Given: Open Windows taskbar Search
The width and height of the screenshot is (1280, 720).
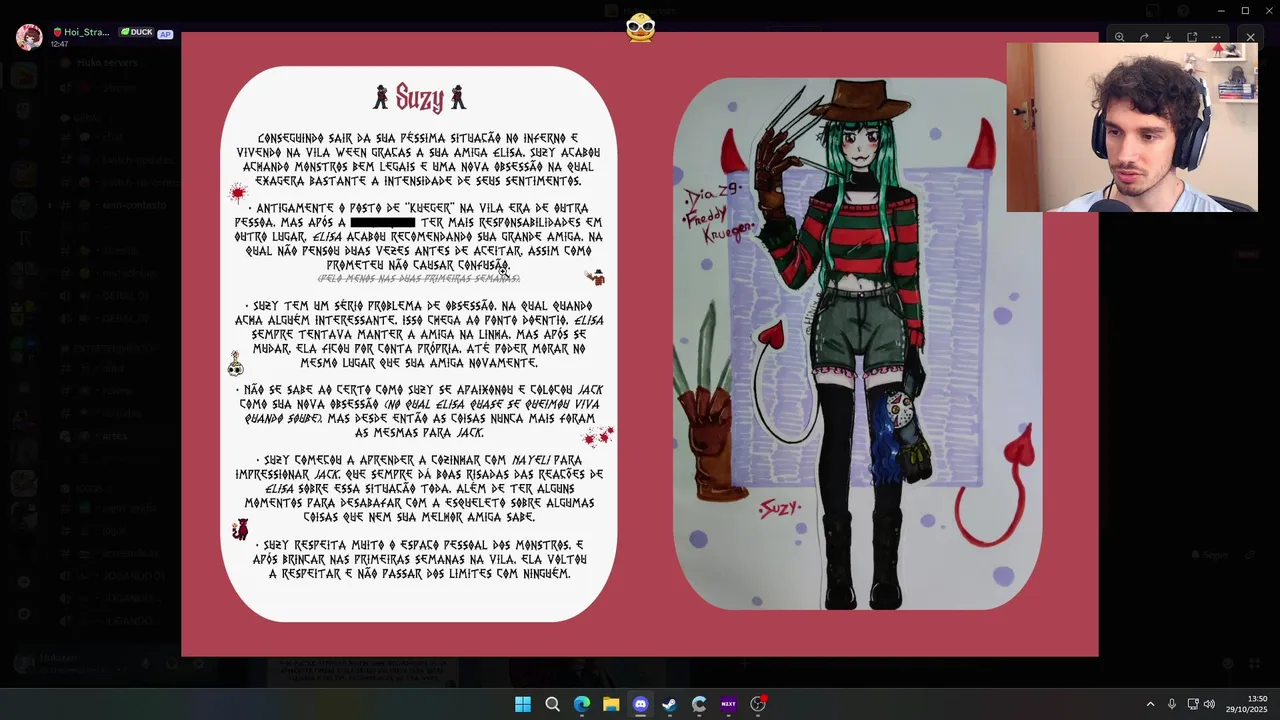Looking at the screenshot, I should click(x=552, y=704).
